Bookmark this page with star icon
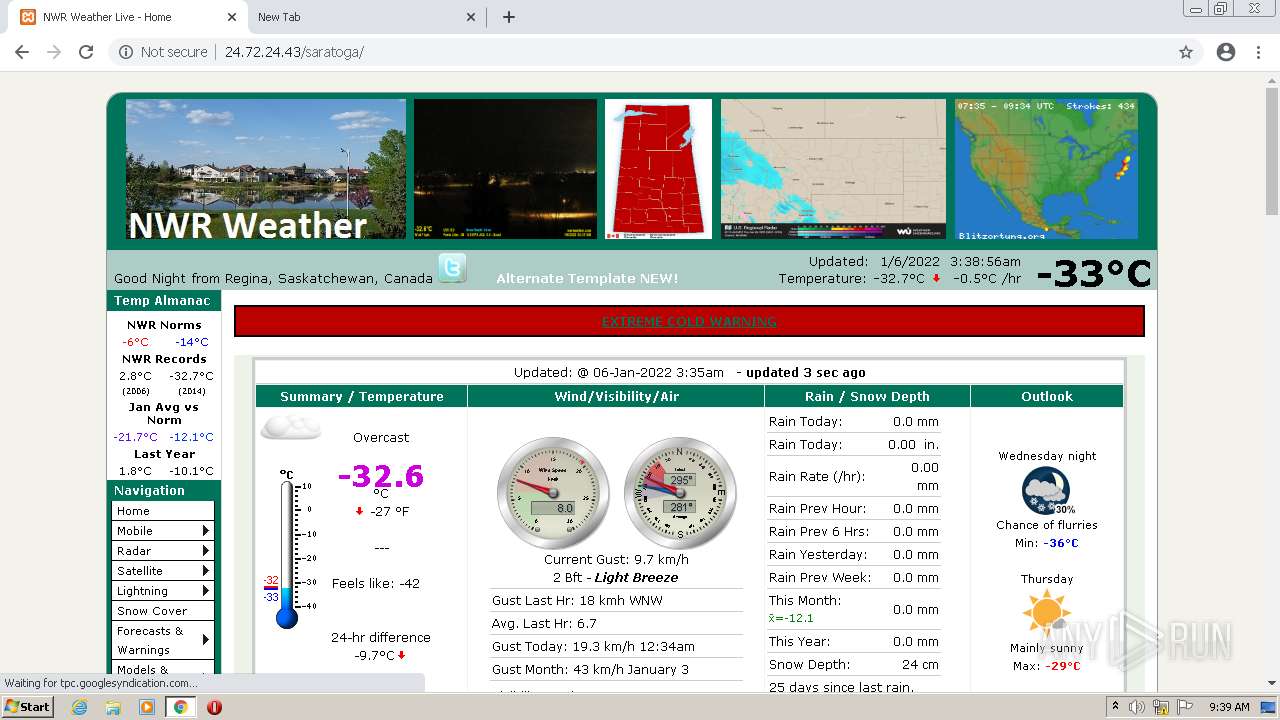The height and width of the screenshot is (720, 1280). click(x=1186, y=52)
